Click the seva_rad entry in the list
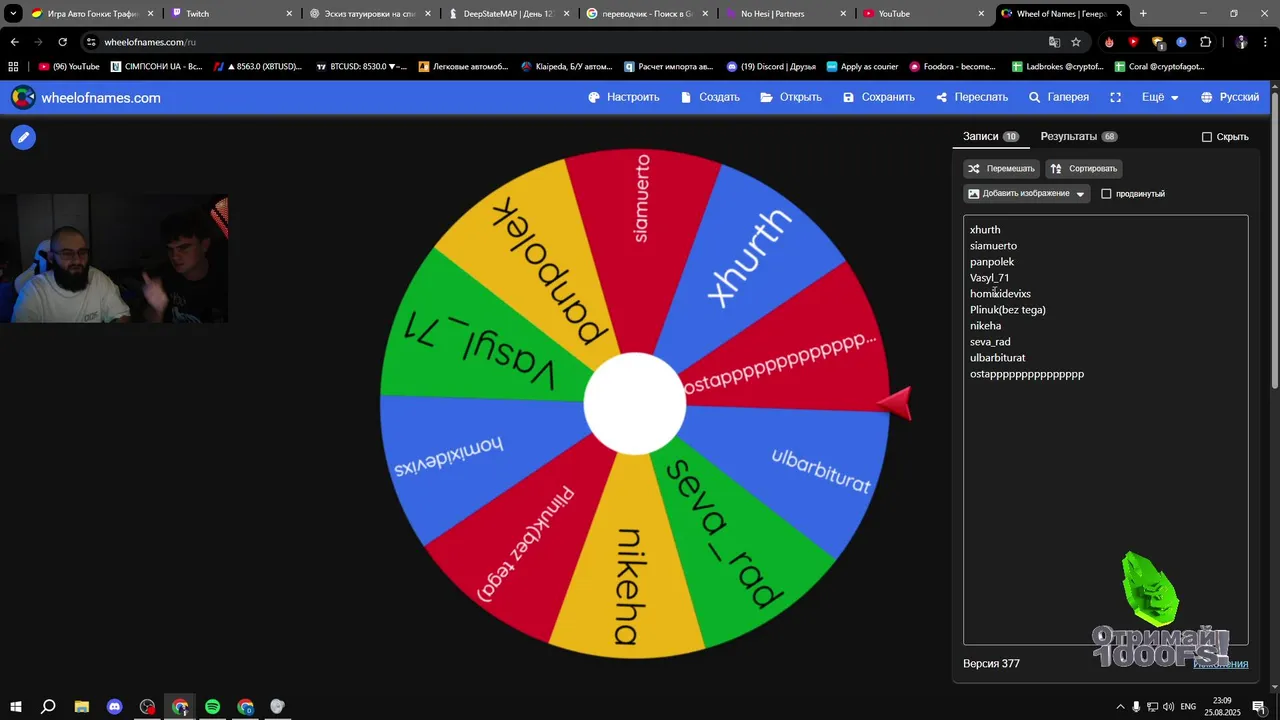 pyautogui.click(x=990, y=342)
